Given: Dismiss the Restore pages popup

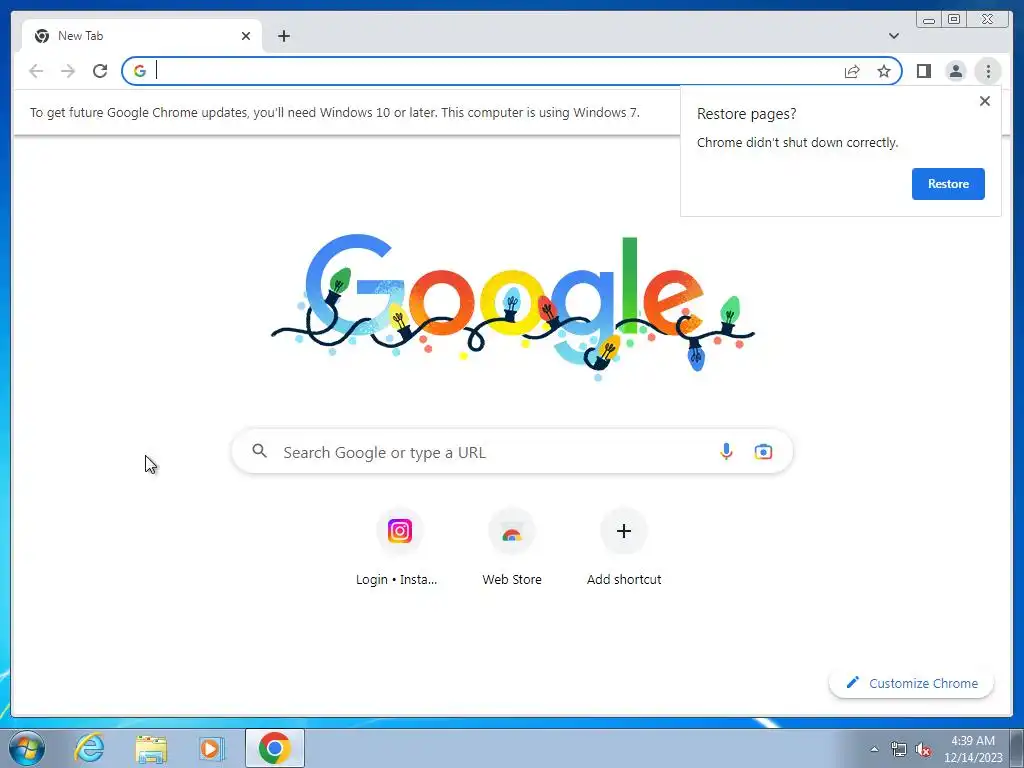Looking at the screenshot, I should coord(985,101).
